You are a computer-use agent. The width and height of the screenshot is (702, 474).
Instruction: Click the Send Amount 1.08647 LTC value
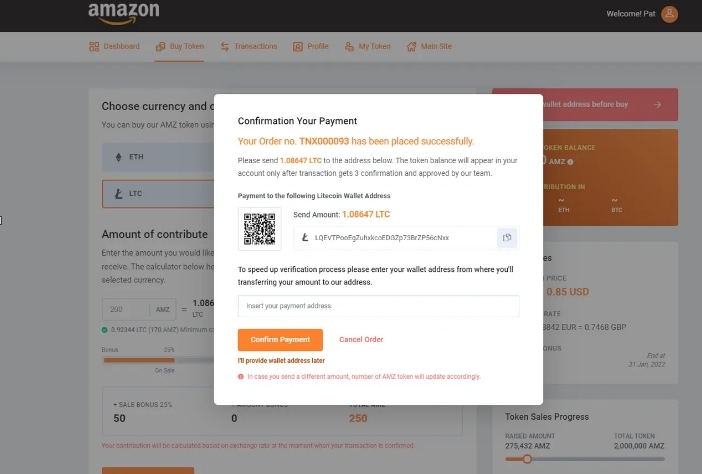[x=366, y=214]
